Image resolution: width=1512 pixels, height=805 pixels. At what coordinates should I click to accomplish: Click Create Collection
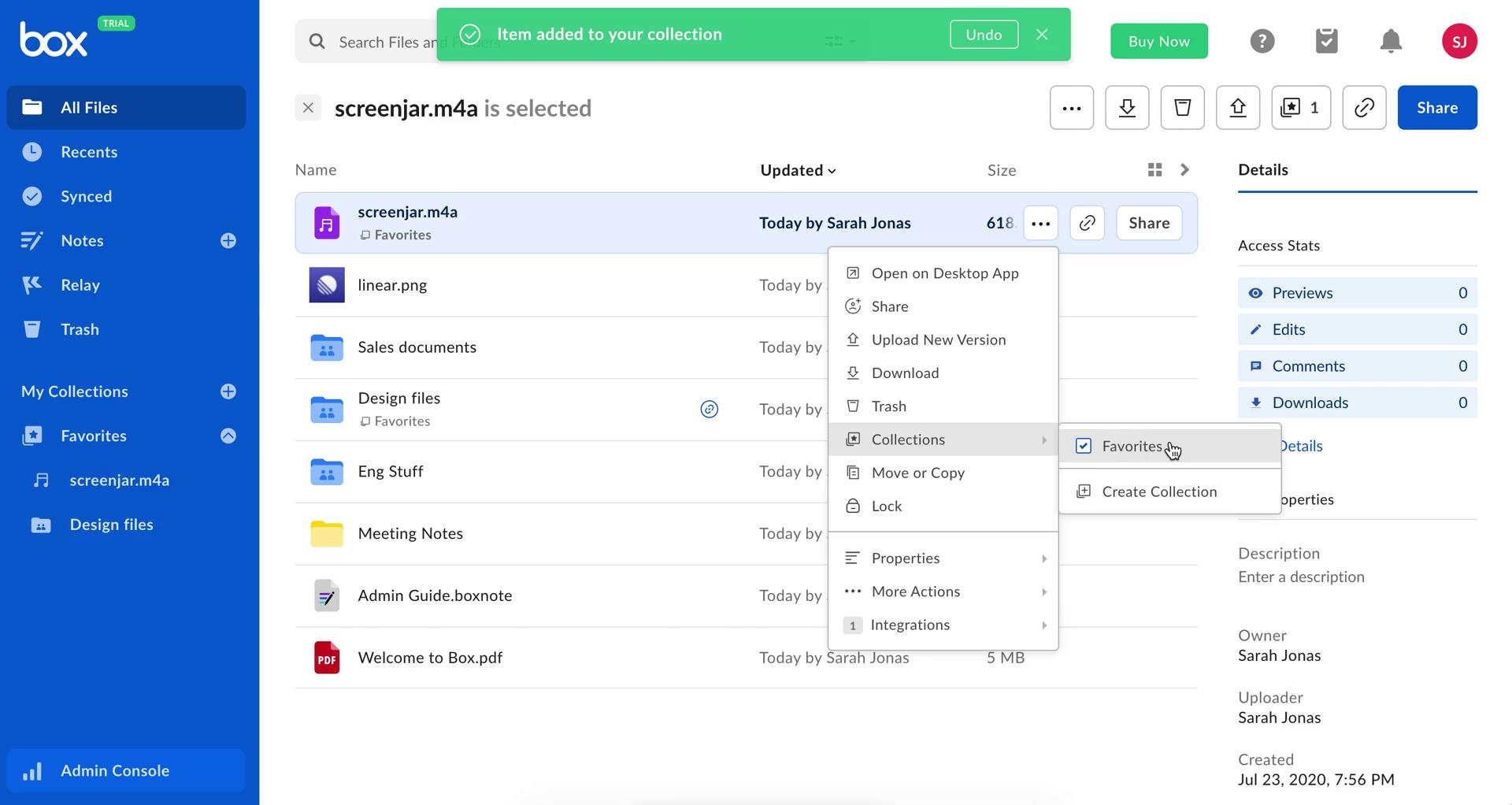click(1169, 492)
